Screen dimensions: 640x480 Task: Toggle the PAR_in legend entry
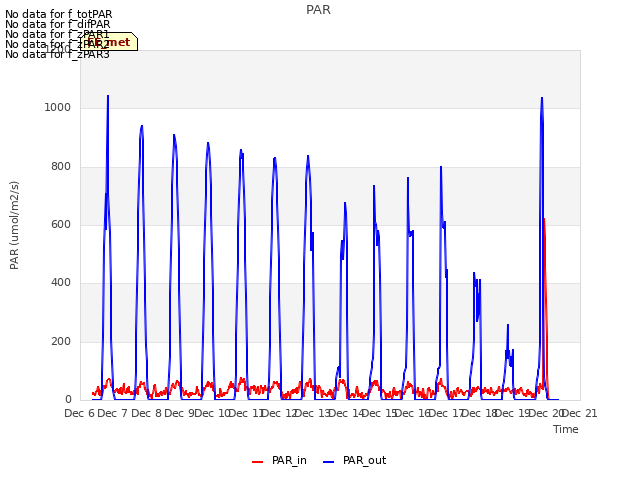click(279, 461)
